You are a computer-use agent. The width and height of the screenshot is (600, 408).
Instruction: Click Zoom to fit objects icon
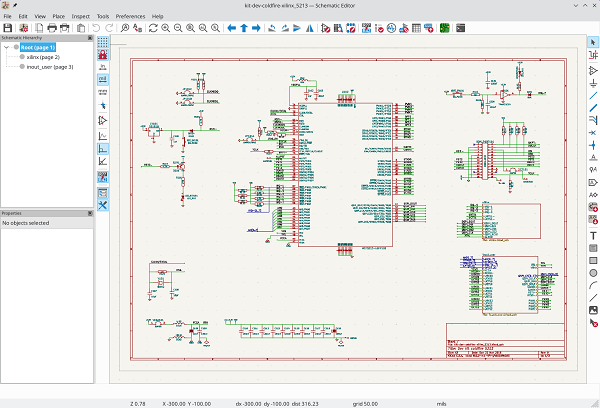point(203,28)
